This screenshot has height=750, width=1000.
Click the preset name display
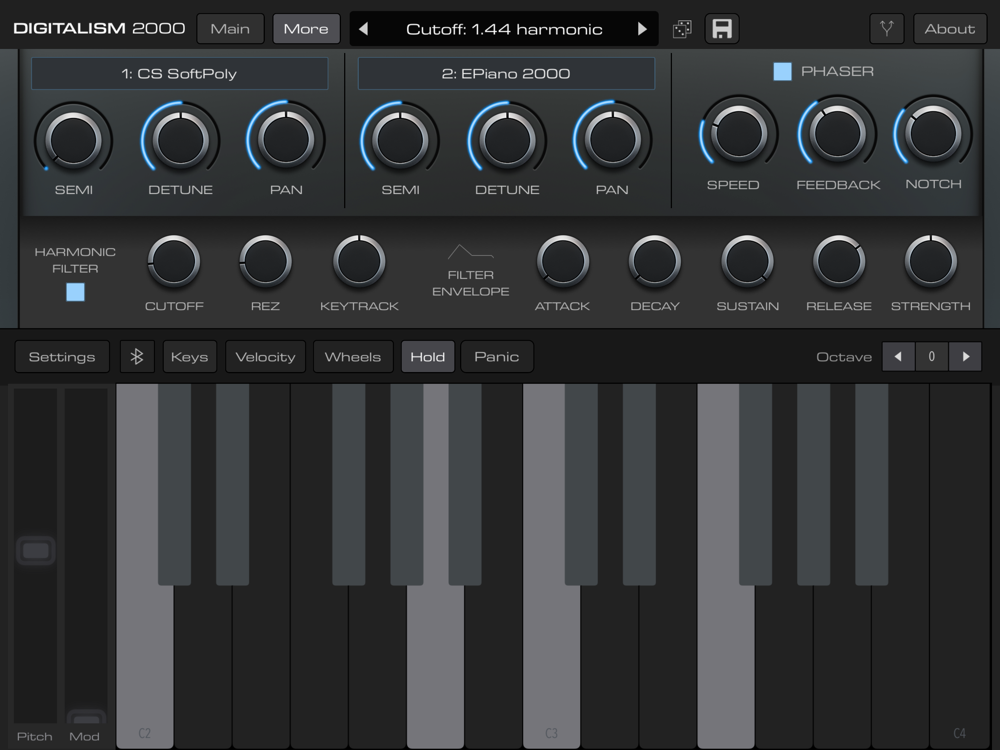click(x=504, y=29)
